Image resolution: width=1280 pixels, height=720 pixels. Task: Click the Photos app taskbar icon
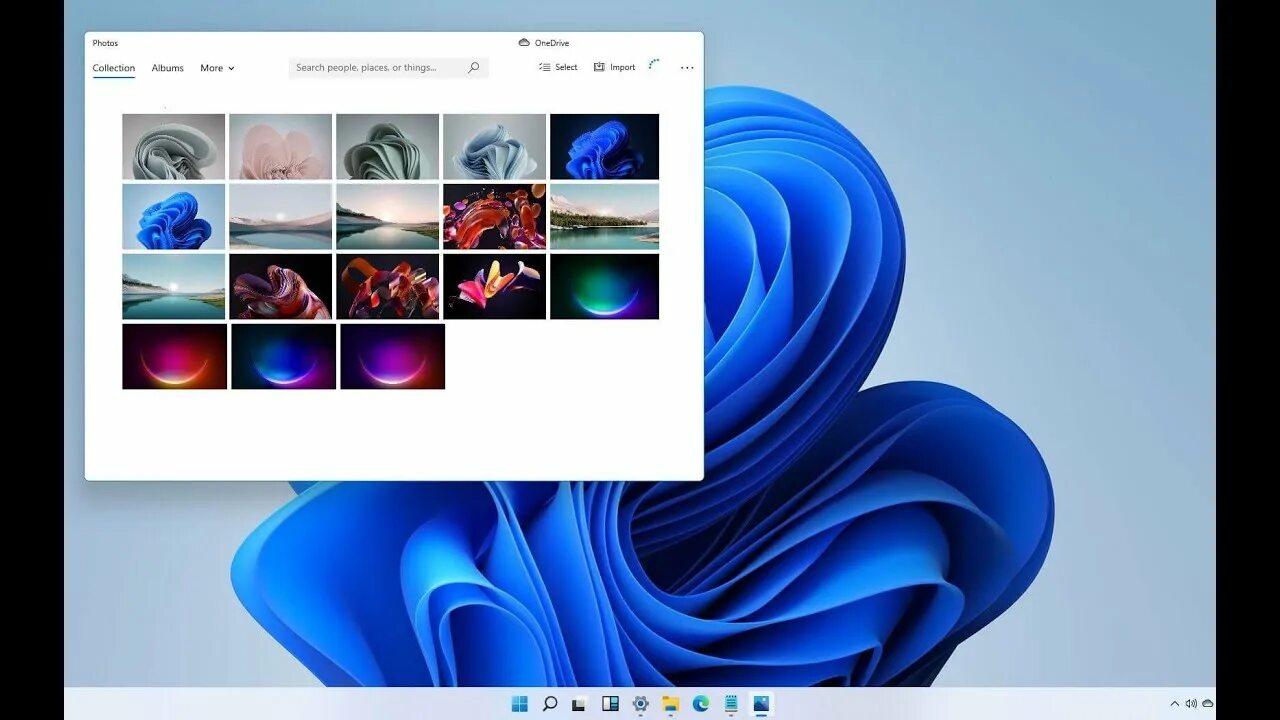pyautogui.click(x=761, y=704)
